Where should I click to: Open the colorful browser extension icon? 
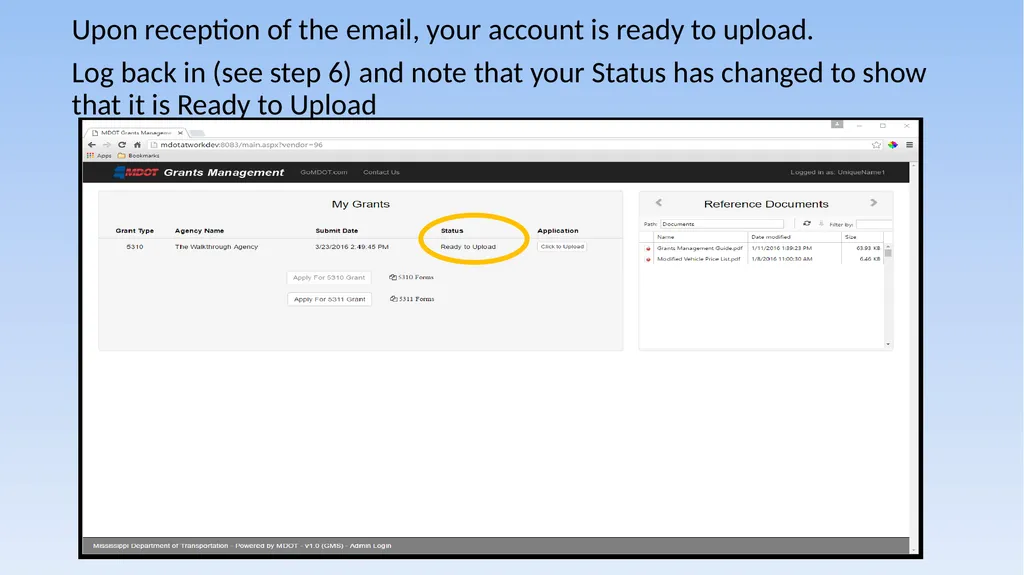coord(893,145)
